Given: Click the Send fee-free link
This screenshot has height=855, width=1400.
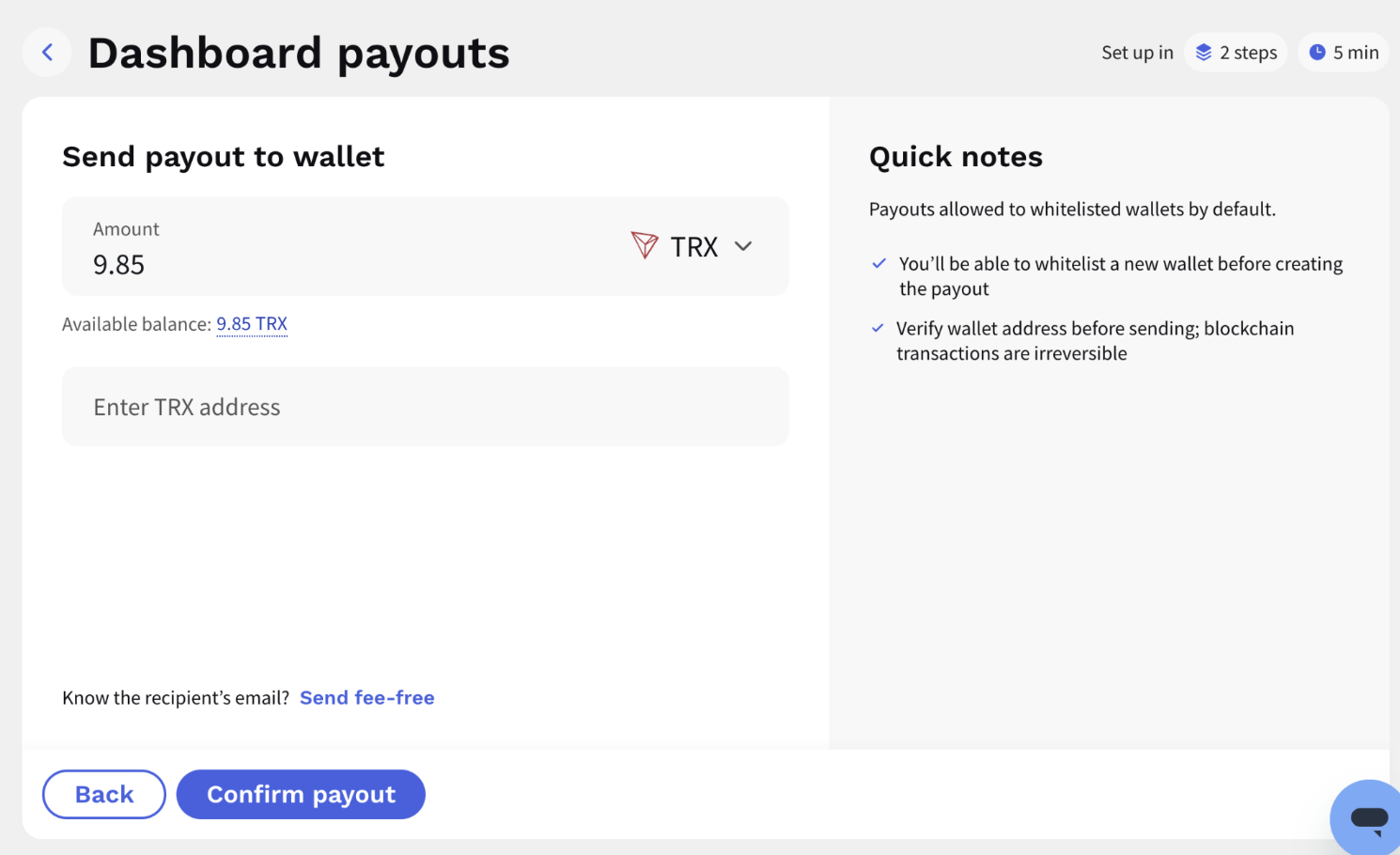Looking at the screenshot, I should pos(367,698).
